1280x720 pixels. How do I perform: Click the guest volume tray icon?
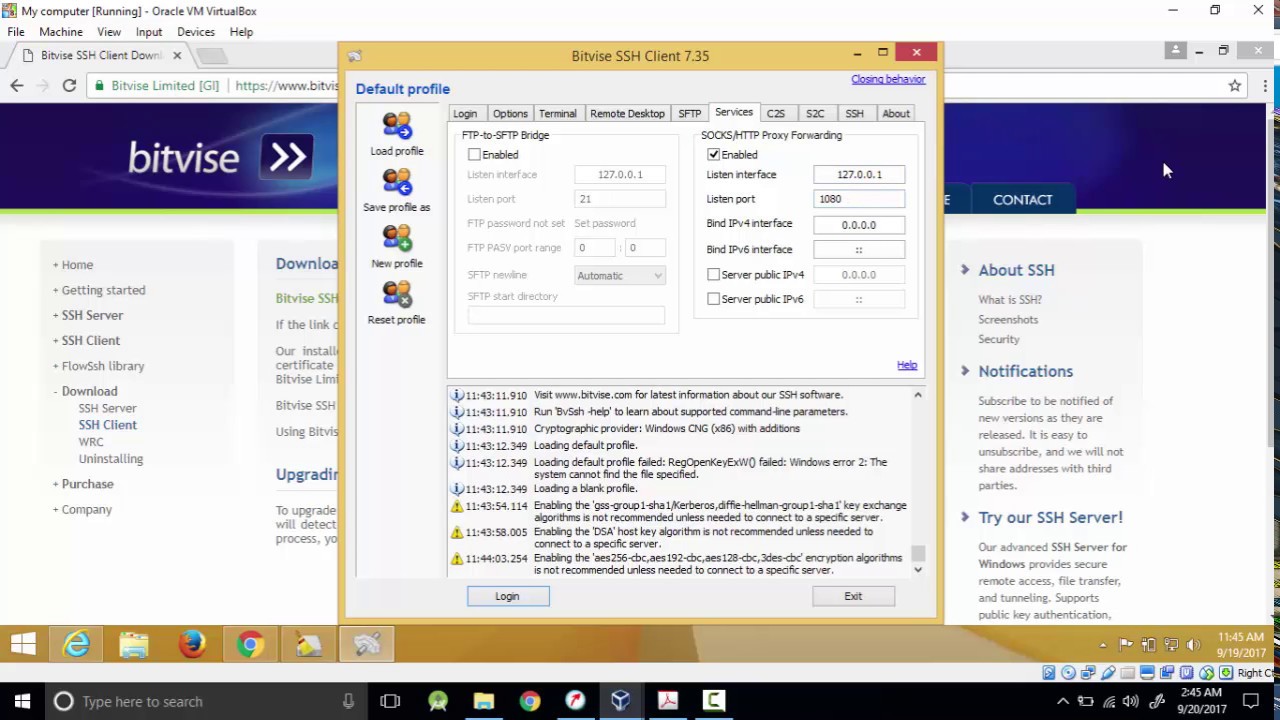tap(1191, 646)
